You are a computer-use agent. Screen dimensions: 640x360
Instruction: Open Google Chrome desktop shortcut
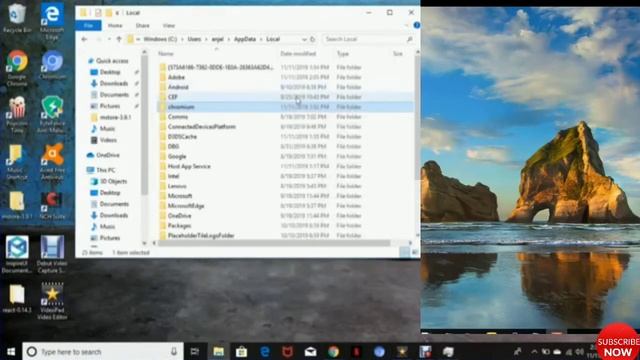17,67
